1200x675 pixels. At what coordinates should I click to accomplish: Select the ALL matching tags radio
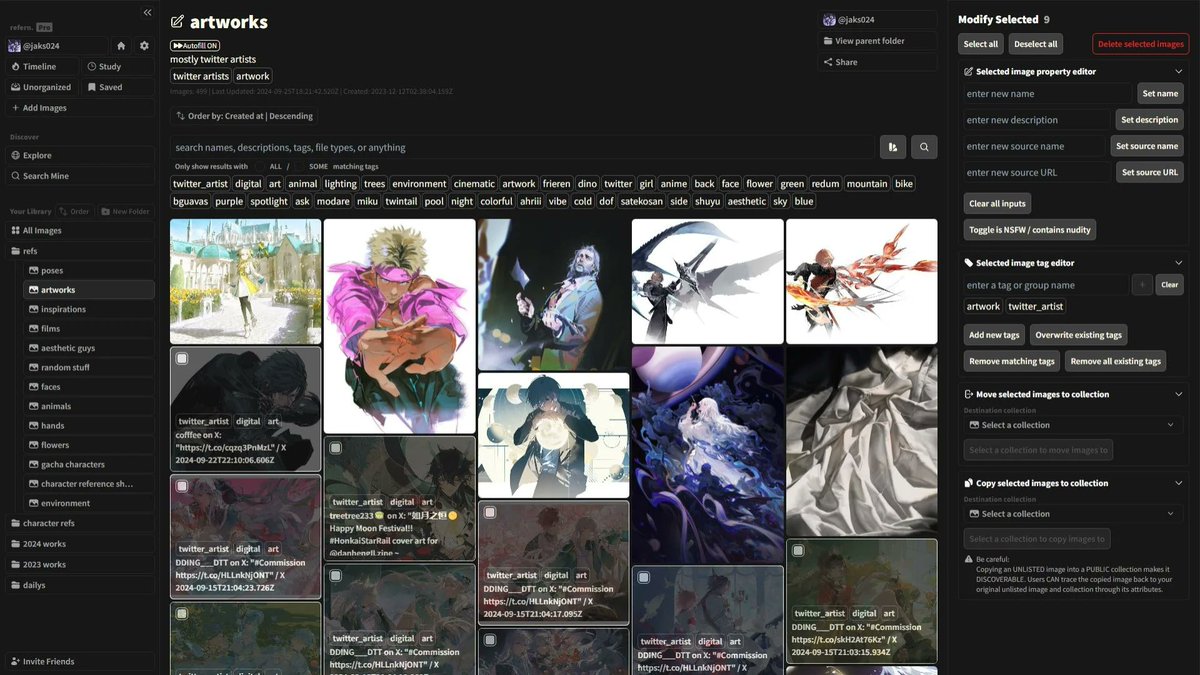(260, 166)
